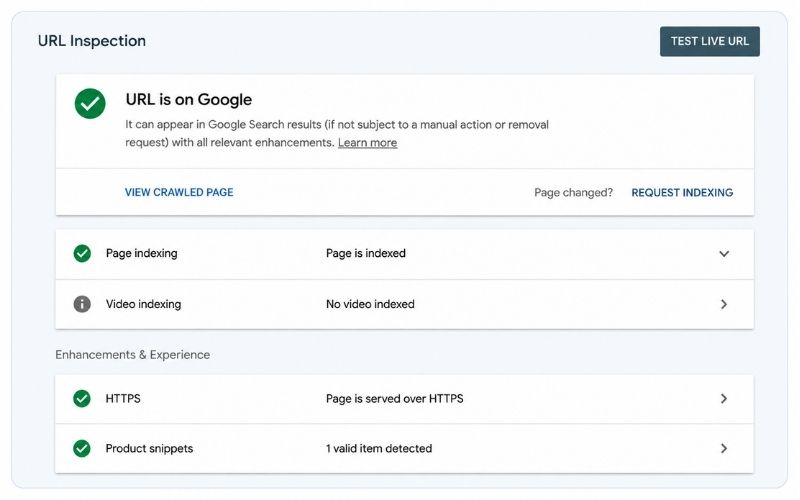Click the 'Page changed?' text
Viewport: 800px width, 500px height.
point(573,193)
